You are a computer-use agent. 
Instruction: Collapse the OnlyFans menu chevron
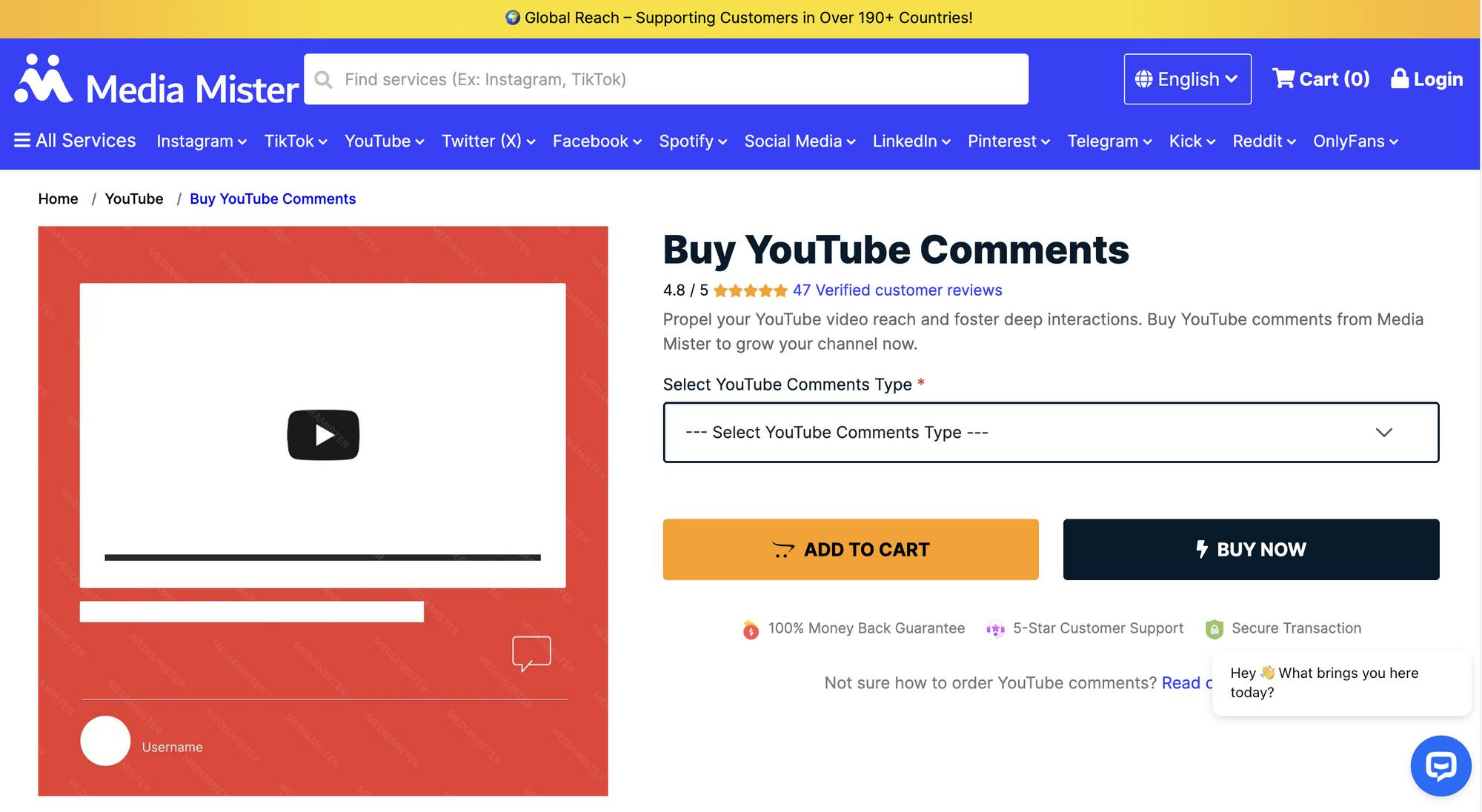click(x=1395, y=142)
